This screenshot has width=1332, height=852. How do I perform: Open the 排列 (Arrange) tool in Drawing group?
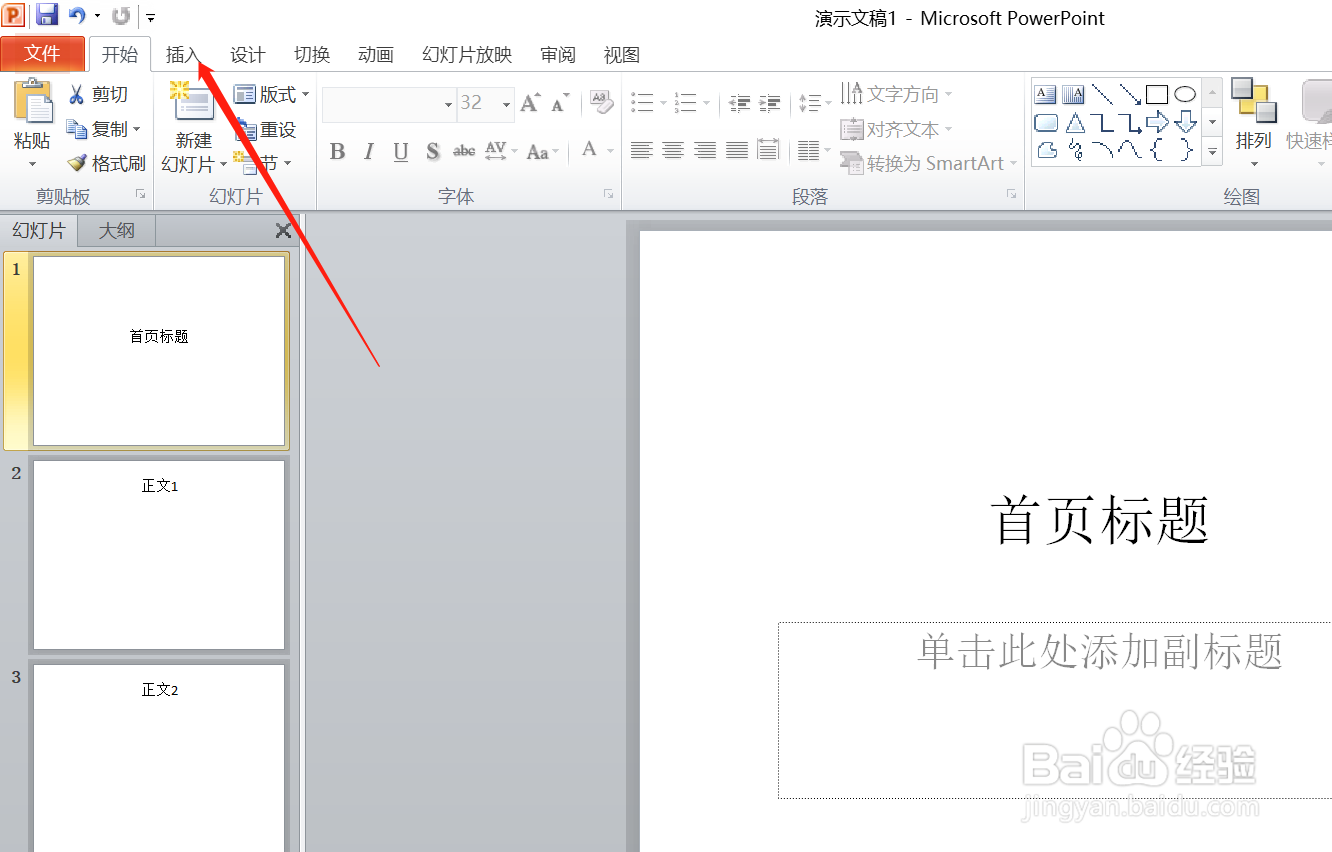click(1253, 120)
